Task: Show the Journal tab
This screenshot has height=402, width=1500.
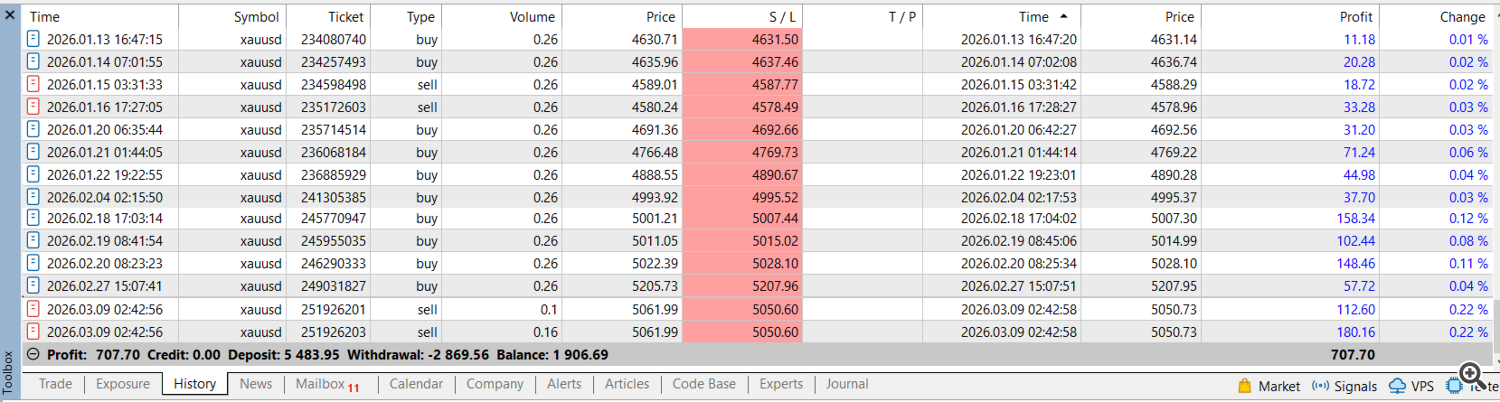Action: click(847, 384)
